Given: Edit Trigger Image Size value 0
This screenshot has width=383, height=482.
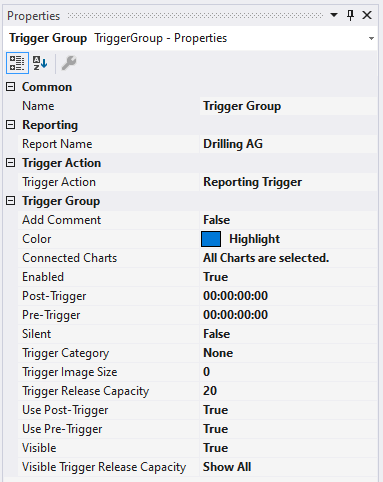Looking at the screenshot, I should tap(207, 372).
